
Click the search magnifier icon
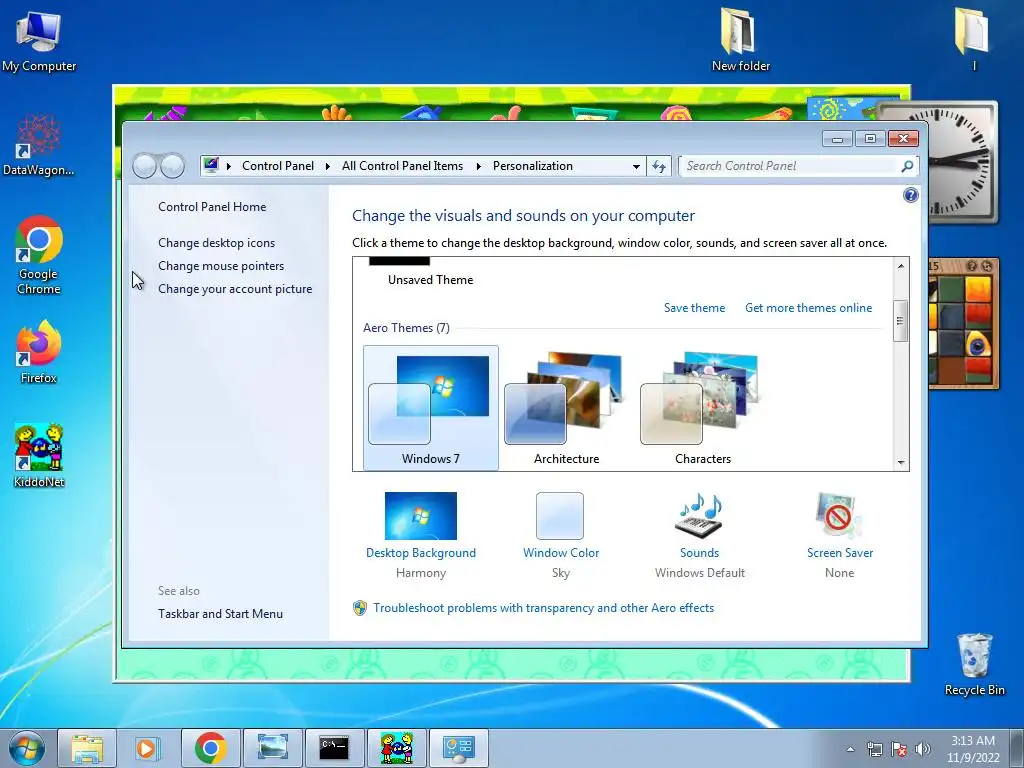[907, 167]
